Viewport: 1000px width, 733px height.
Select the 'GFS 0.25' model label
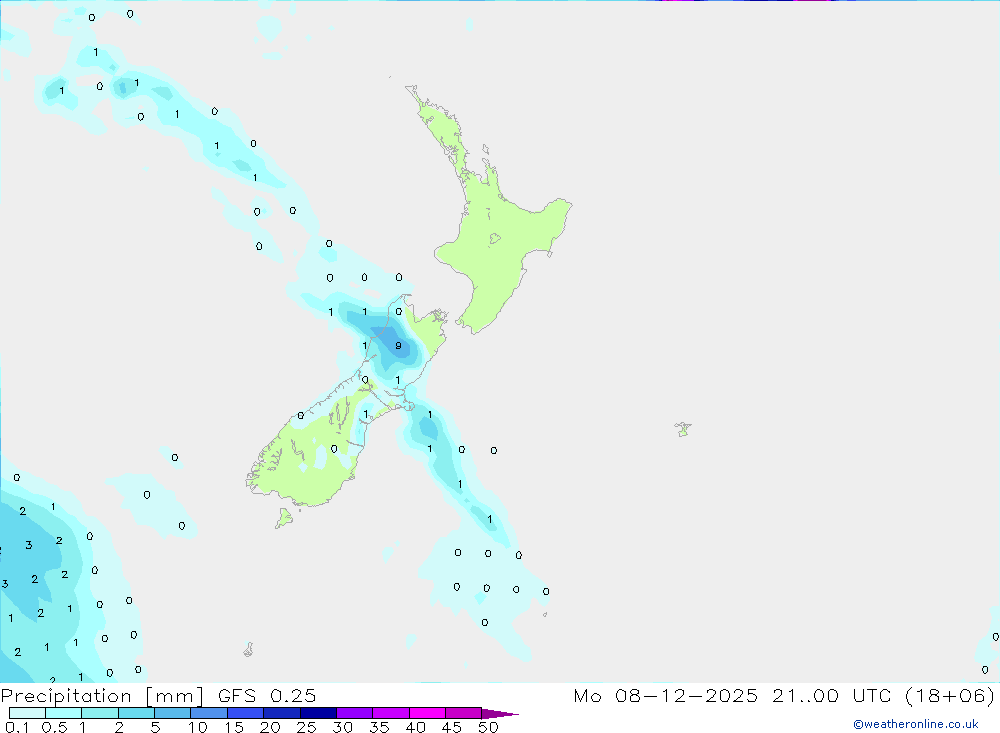point(267,695)
